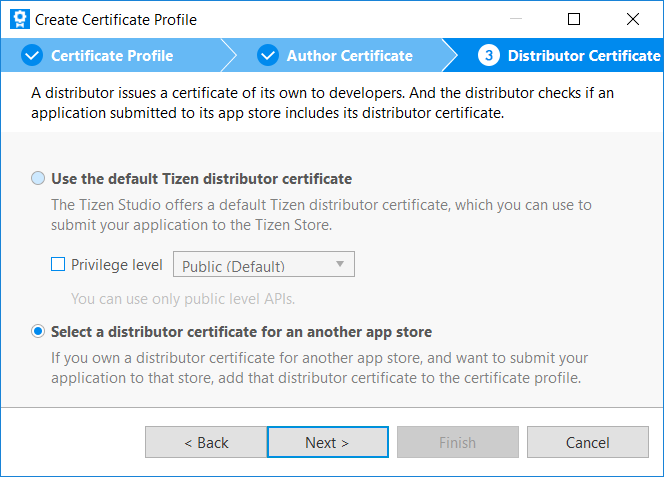Image resolution: width=664 pixels, height=477 pixels.
Task: Minimize the Create Certificate Profile window
Action: tap(515, 19)
